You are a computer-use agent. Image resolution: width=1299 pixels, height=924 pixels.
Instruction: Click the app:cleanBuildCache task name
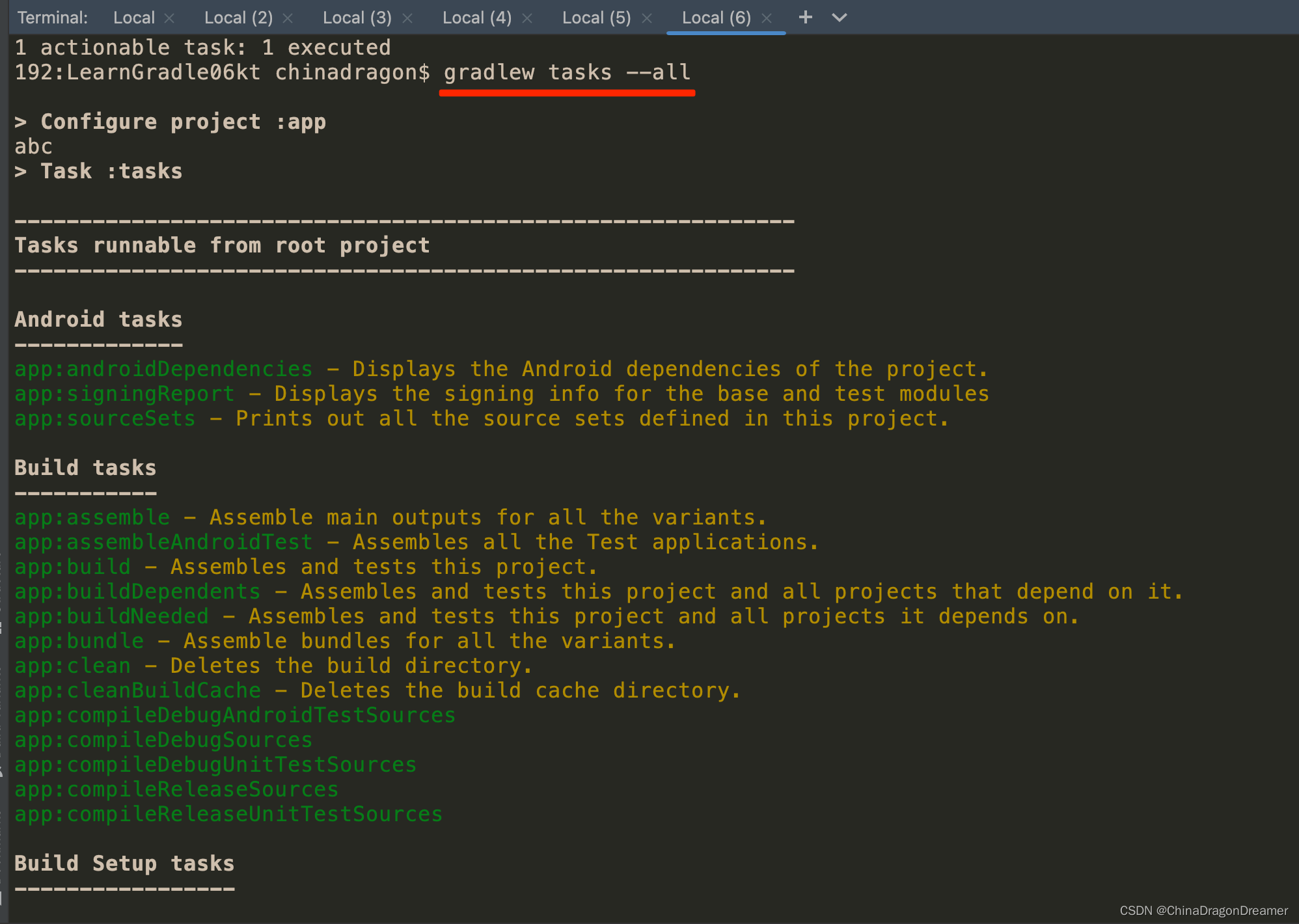point(137,690)
